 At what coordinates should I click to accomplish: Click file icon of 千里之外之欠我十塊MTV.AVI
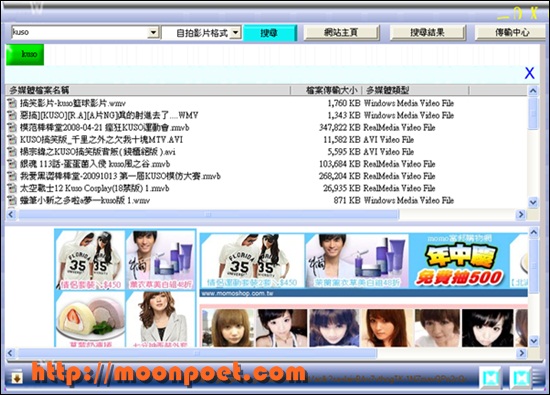(12, 140)
